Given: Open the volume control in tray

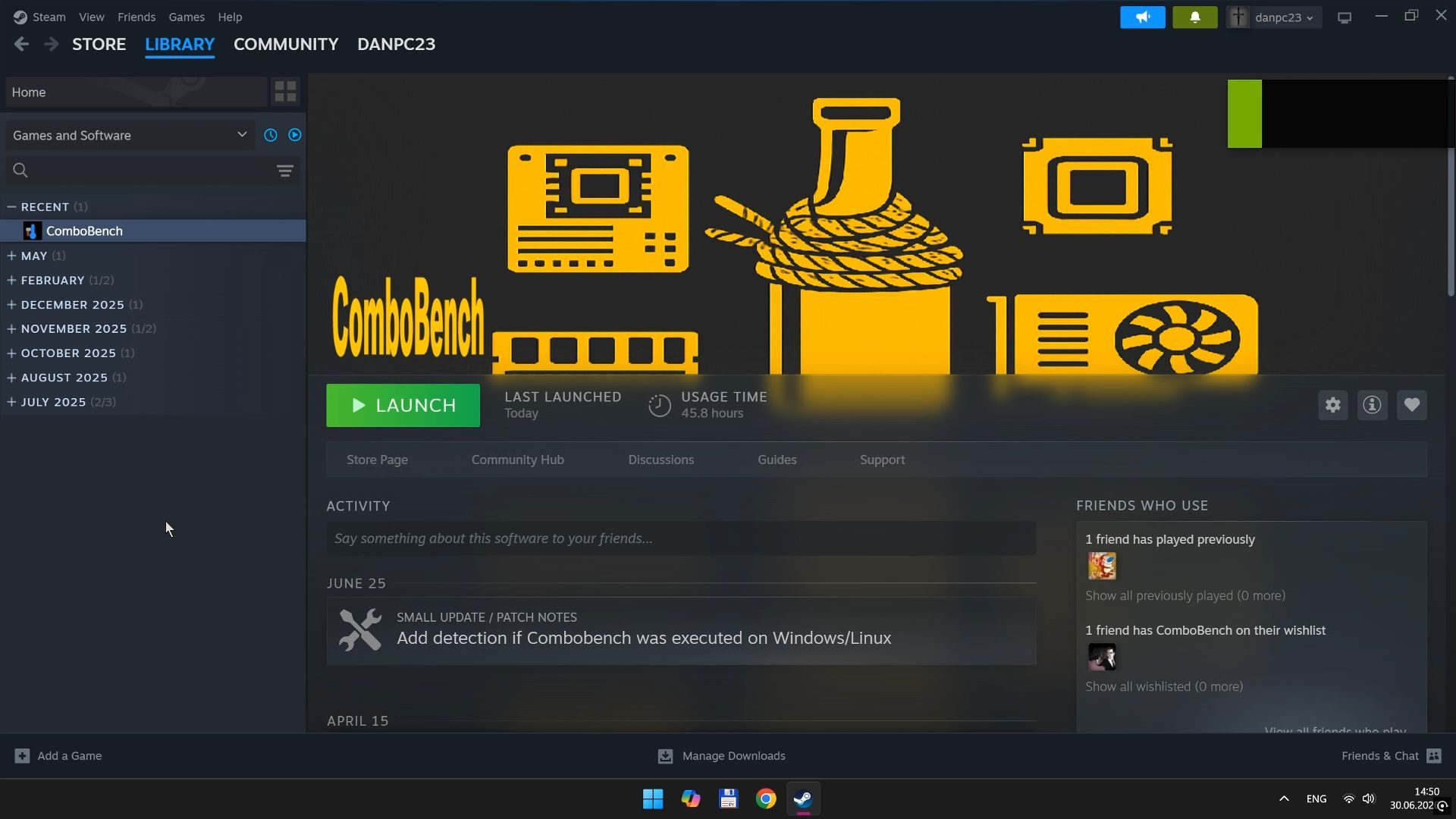Looking at the screenshot, I should 1369,799.
